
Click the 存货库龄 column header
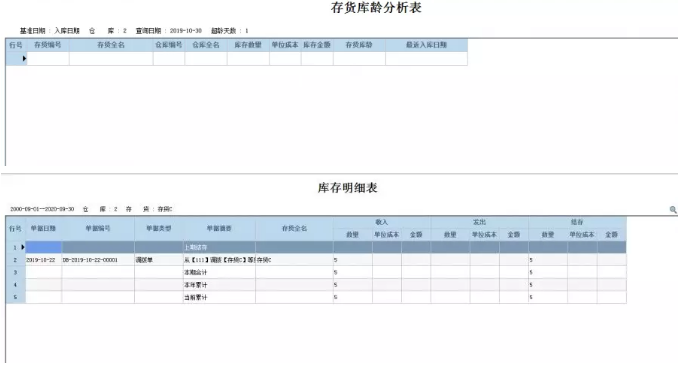(359, 45)
